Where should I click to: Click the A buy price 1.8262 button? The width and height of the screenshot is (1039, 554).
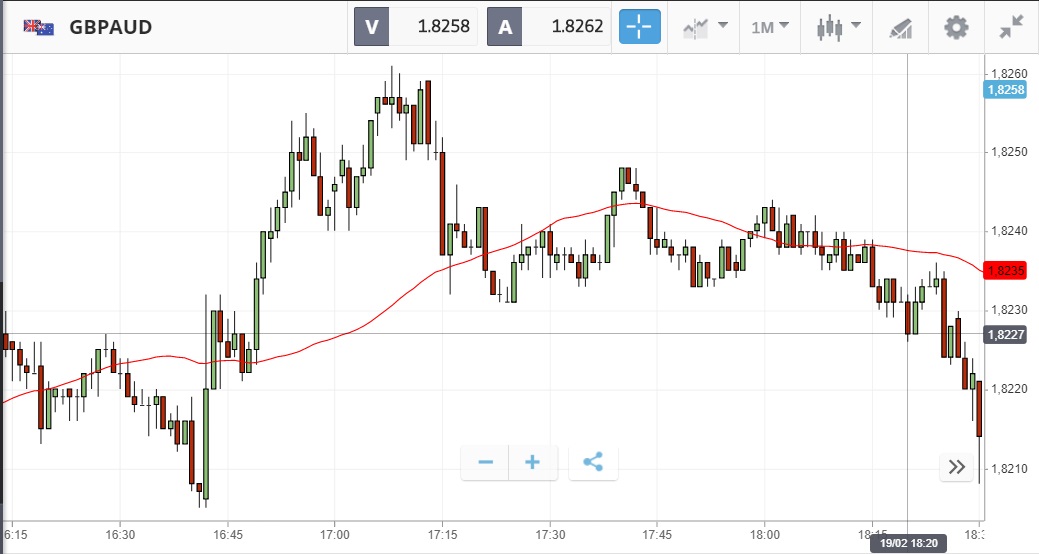(x=549, y=26)
